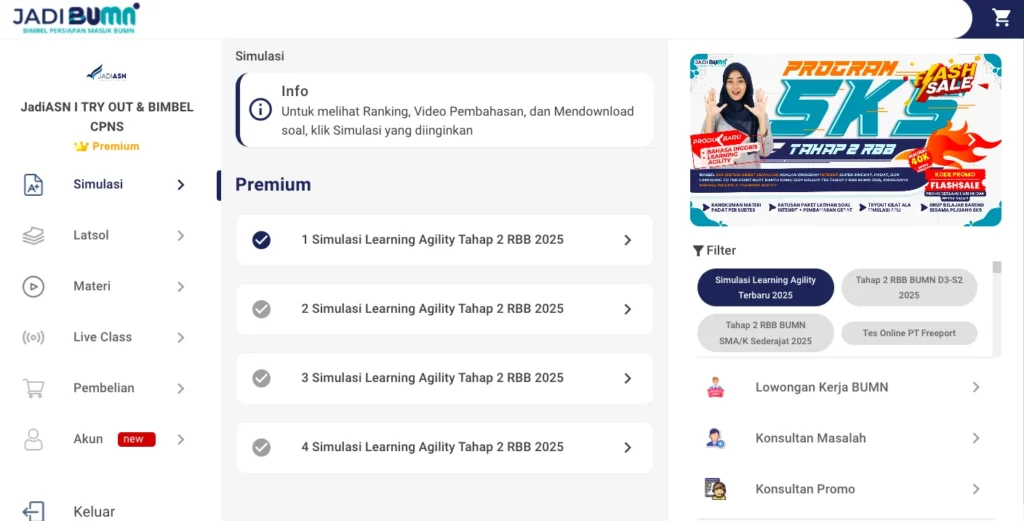Click the Simulasi A+ document icon

pyautogui.click(x=33, y=185)
